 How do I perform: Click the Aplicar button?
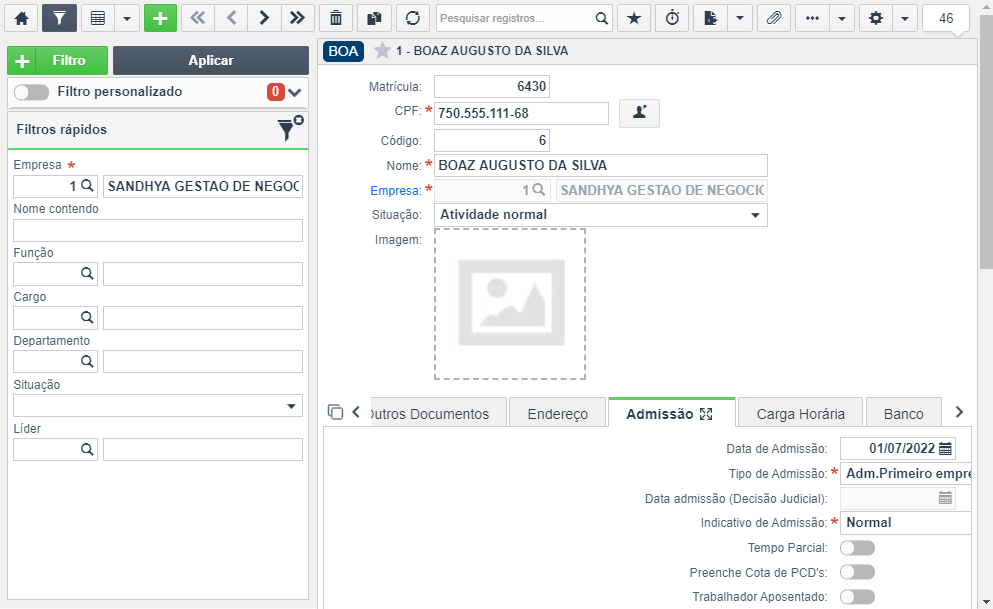[211, 61]
